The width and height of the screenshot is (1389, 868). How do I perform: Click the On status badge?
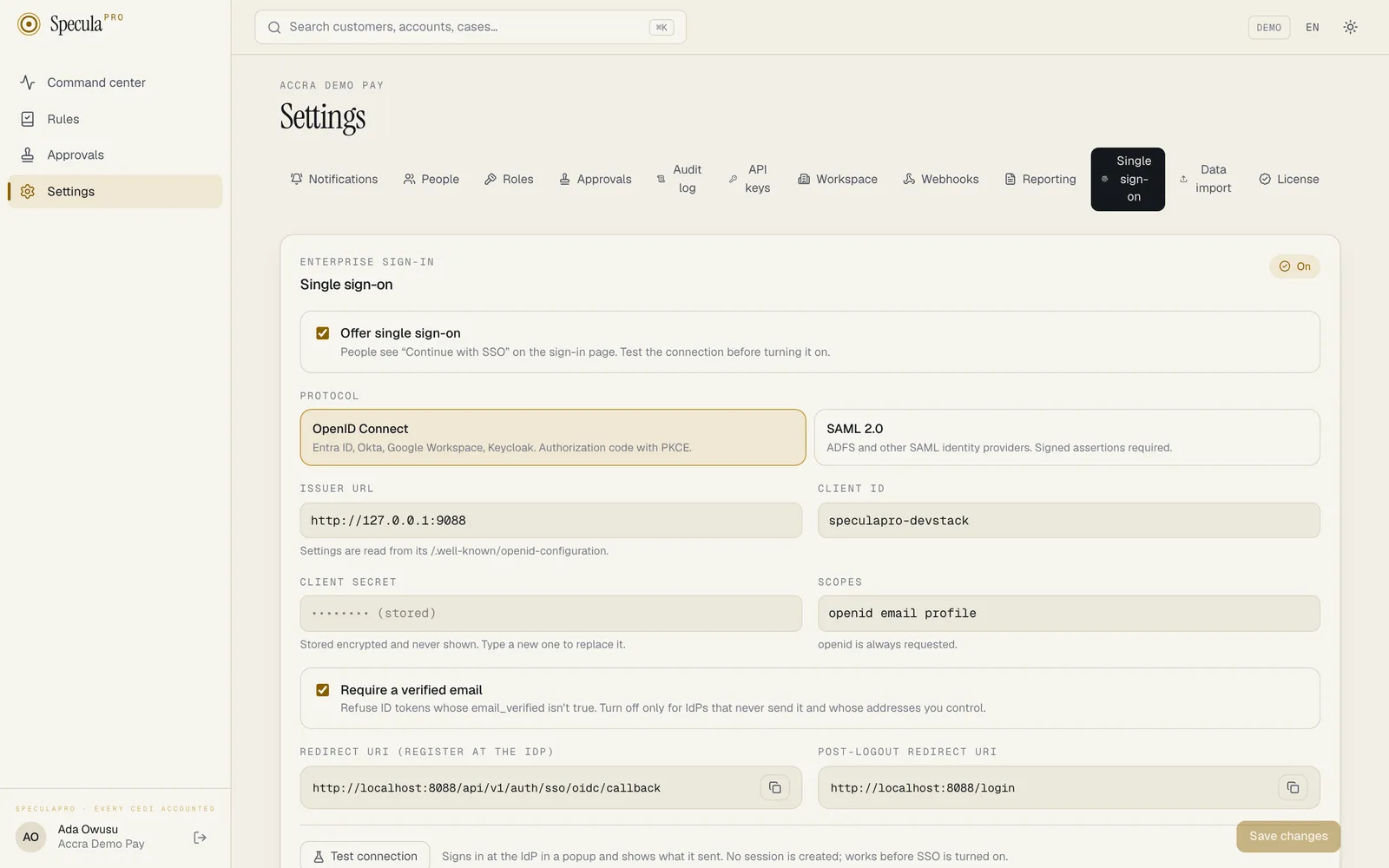(1294, 266)
